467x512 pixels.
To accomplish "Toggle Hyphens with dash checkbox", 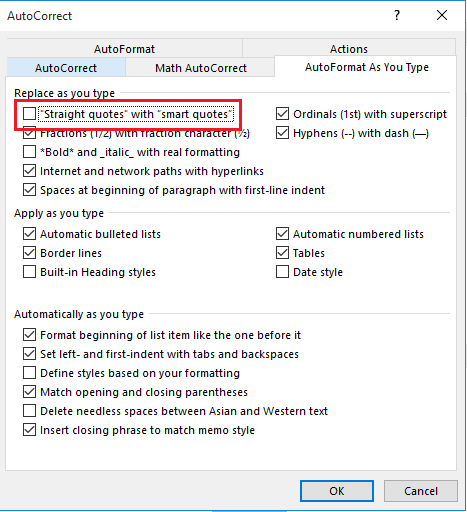I will (x=282, y=133).
